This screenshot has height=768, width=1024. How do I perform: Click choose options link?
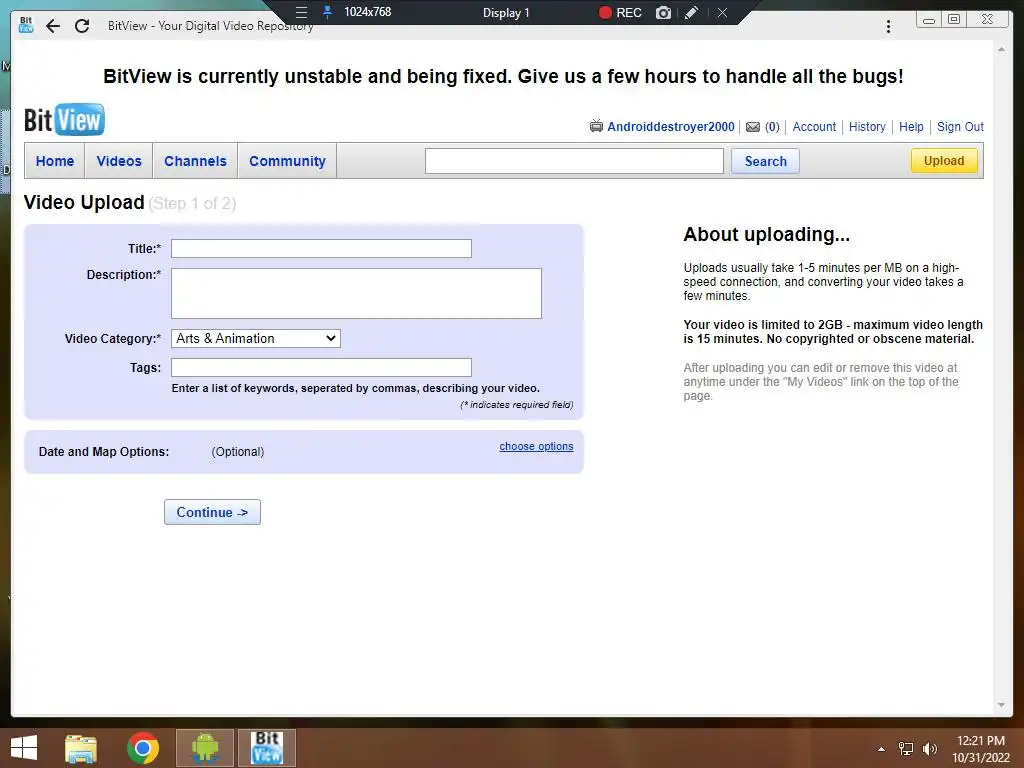536,446
